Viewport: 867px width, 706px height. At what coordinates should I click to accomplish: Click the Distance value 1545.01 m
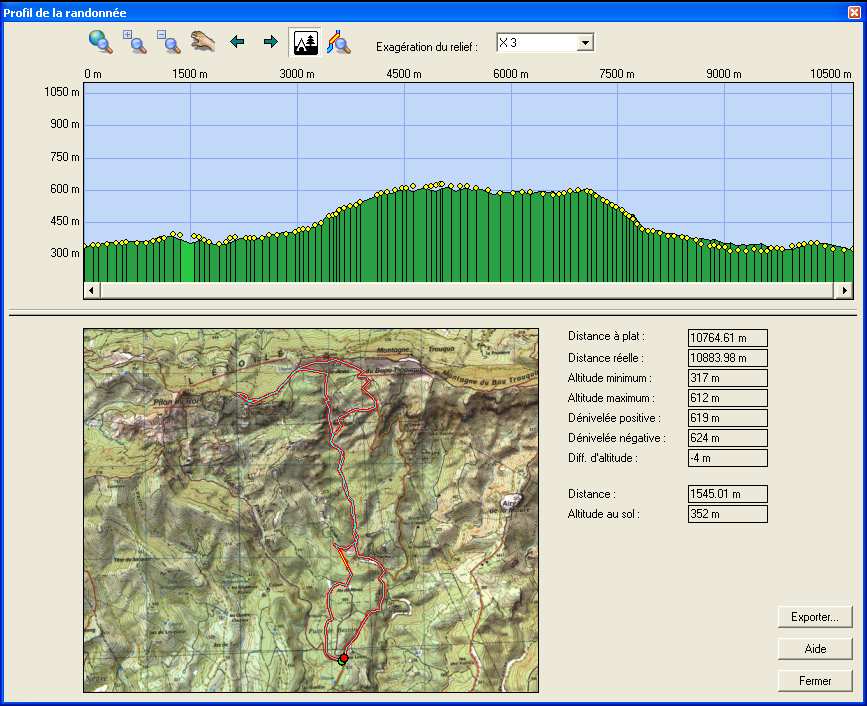pyautogui.click(x=728, y=494)
